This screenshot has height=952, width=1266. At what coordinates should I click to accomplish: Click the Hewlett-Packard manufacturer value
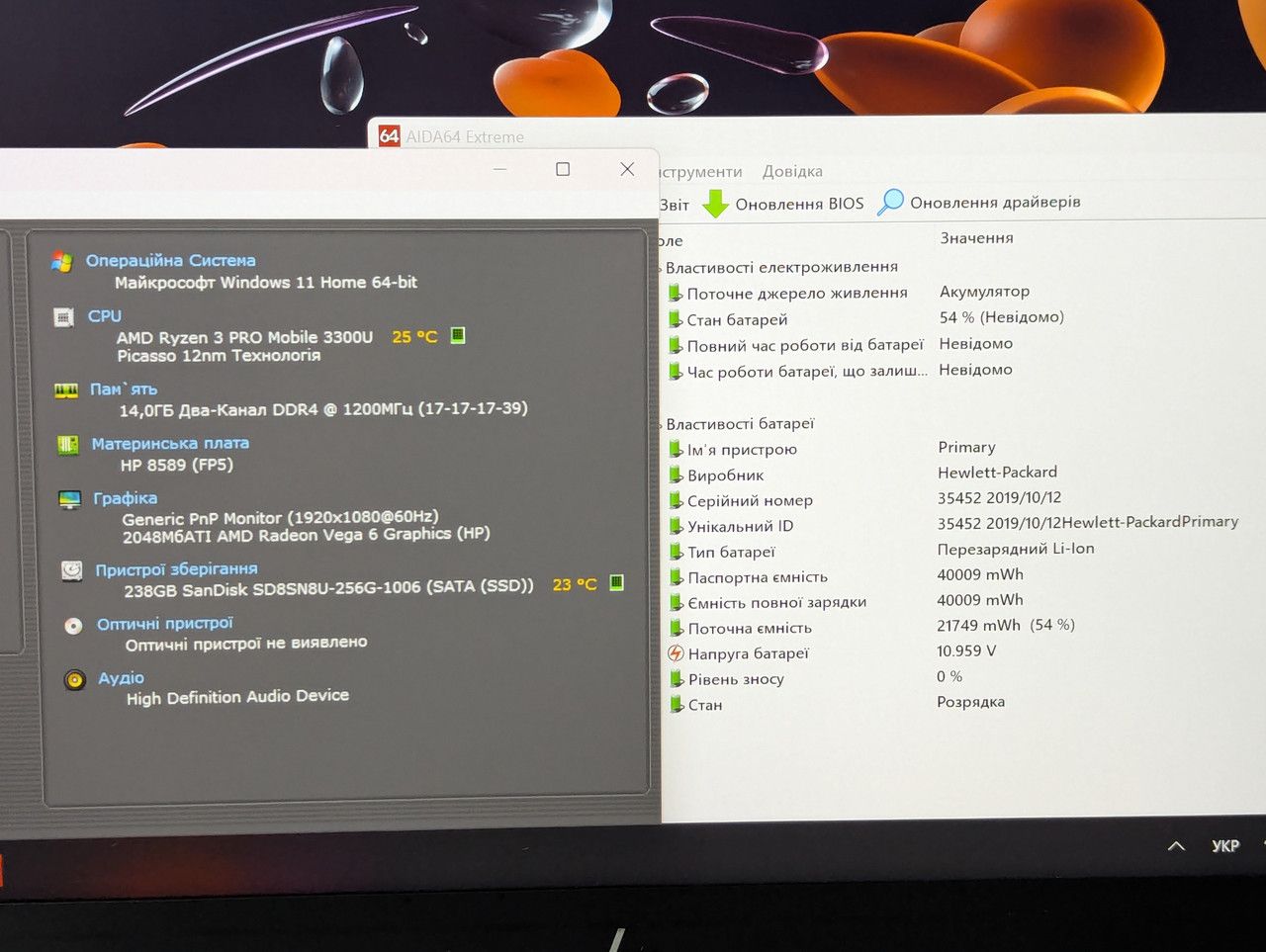(x=997, y=473)
